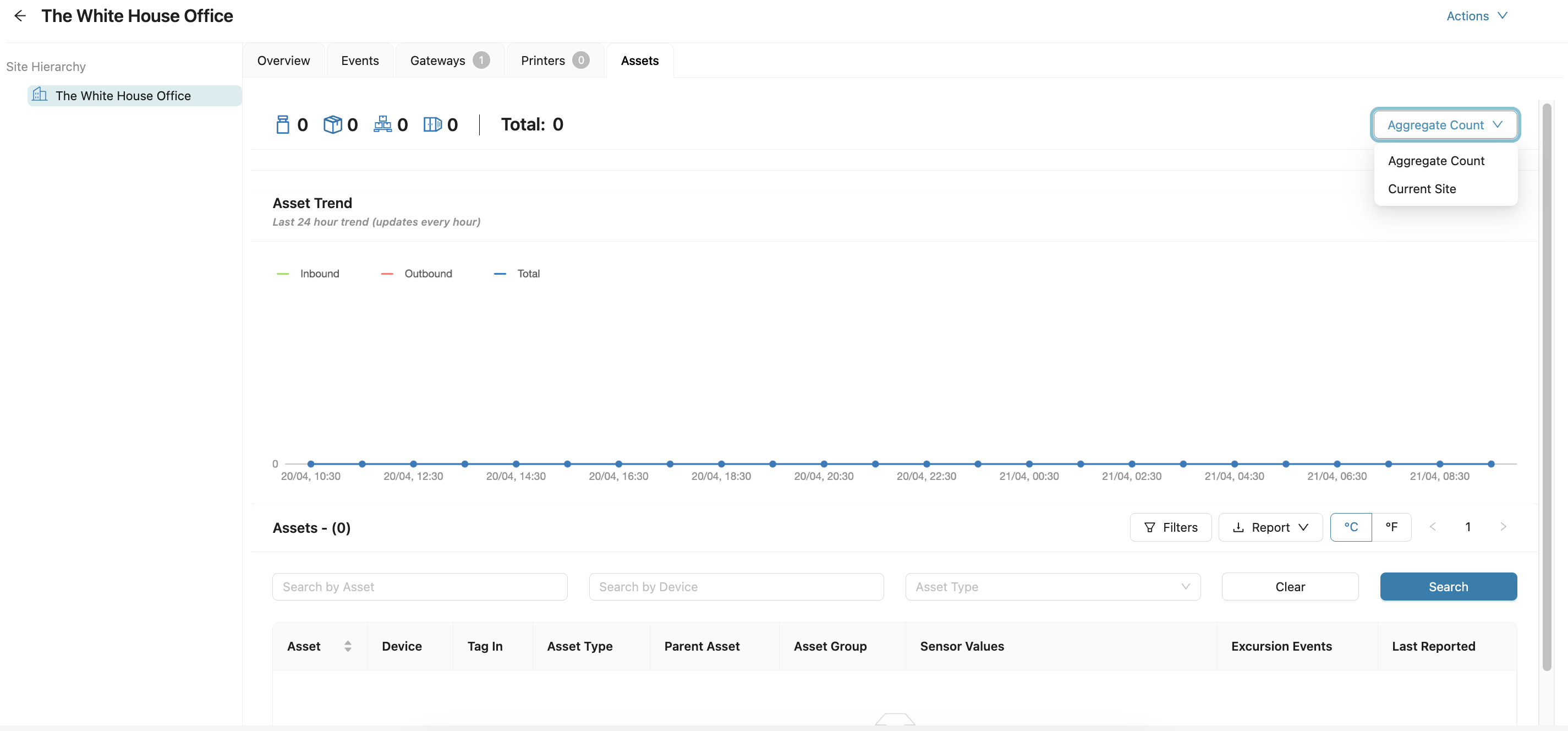Screen dimensions: 1568x731
Task: Open the Actions menu
Action: tap(1477, 16)
